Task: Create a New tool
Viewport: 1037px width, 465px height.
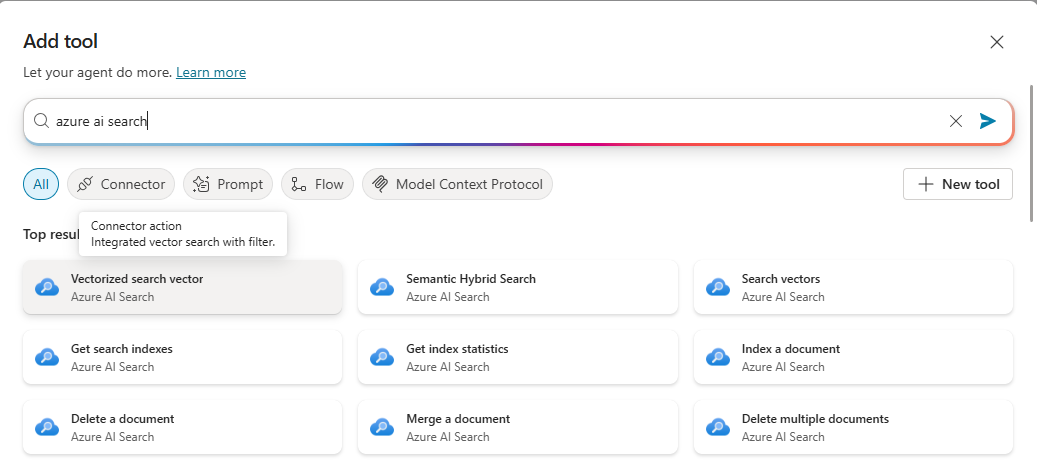Action: click(958, 184)
